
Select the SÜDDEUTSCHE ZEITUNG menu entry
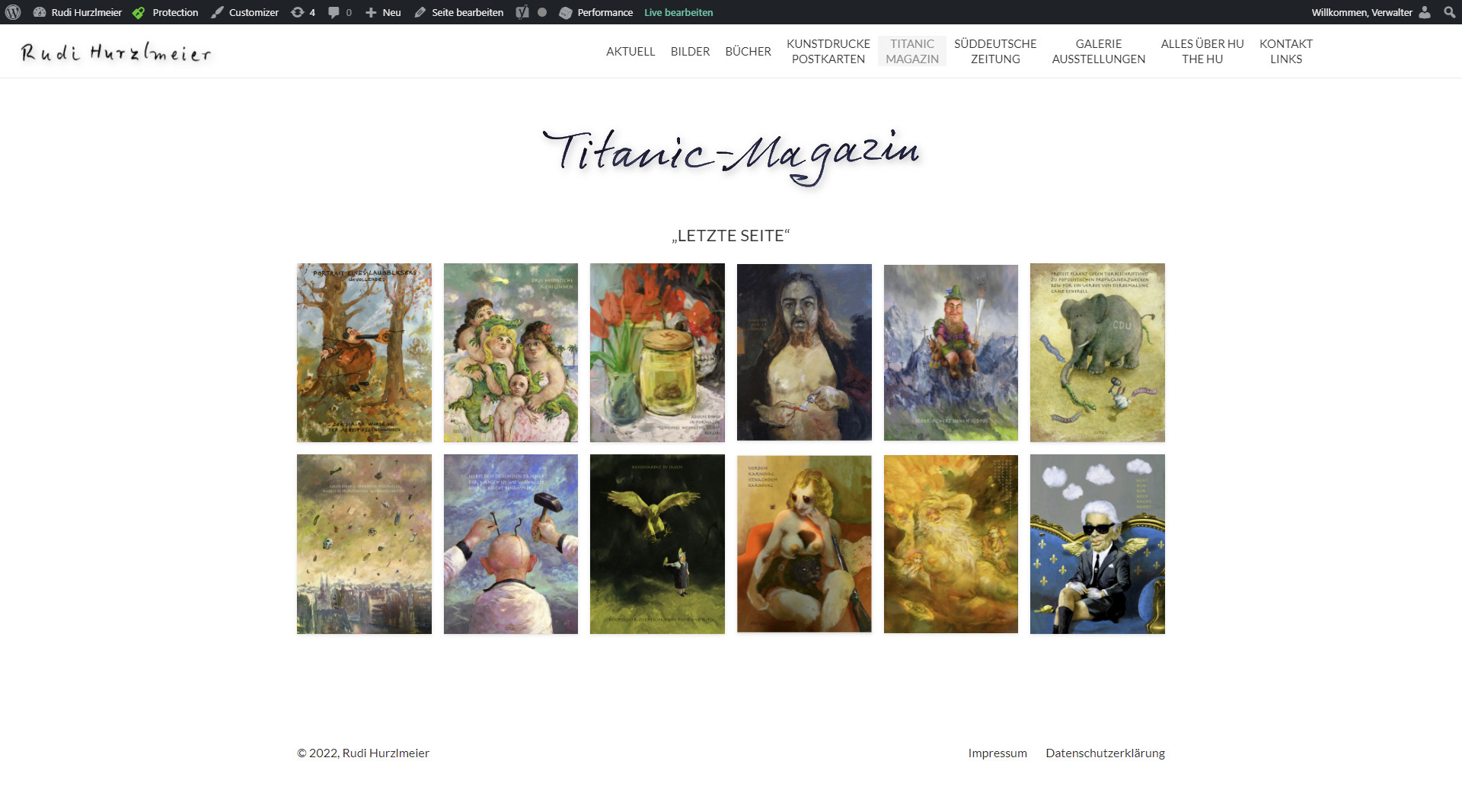994,51
